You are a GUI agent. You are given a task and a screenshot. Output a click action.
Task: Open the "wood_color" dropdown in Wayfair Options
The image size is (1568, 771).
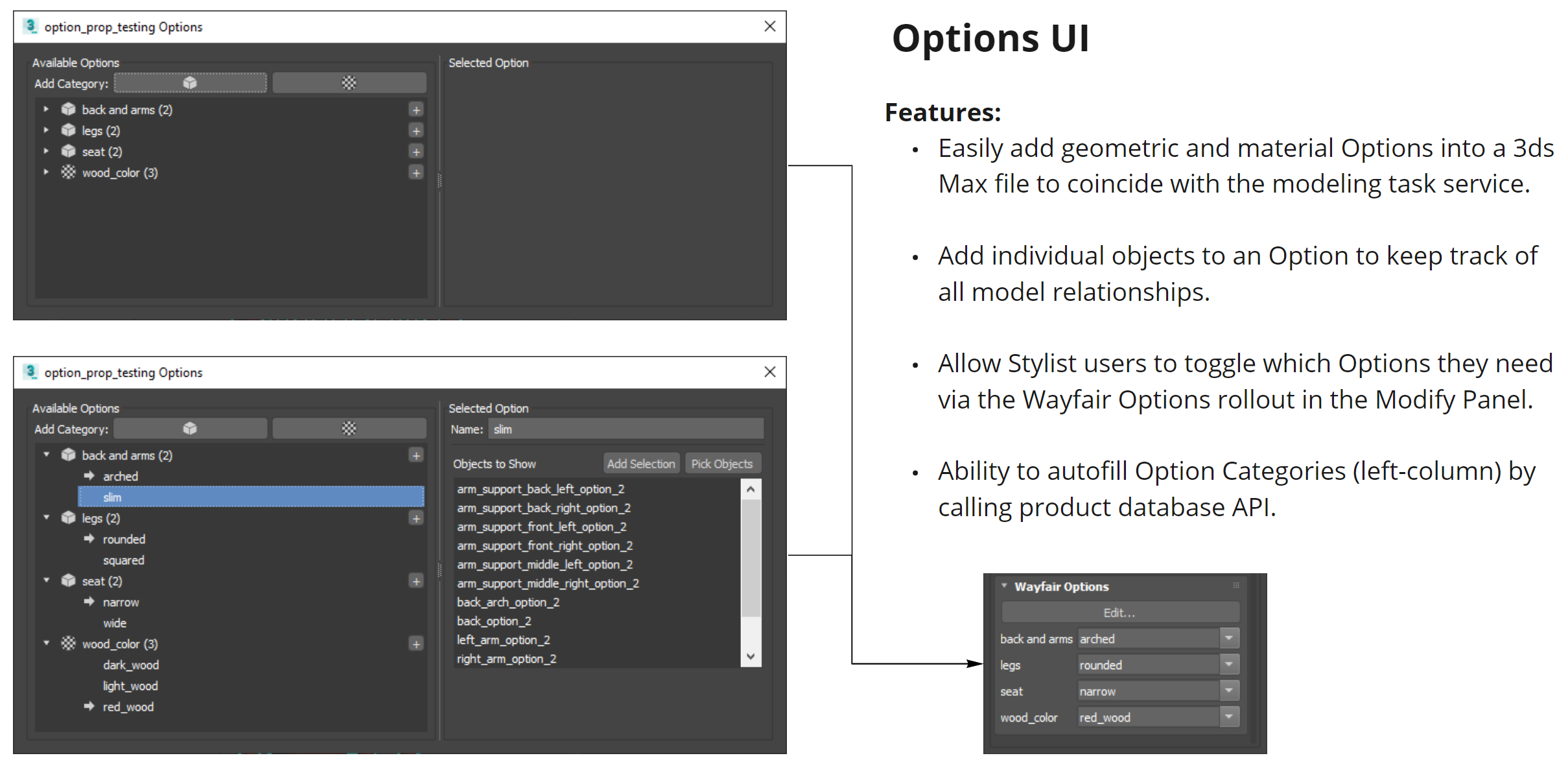click(1228, 717)
